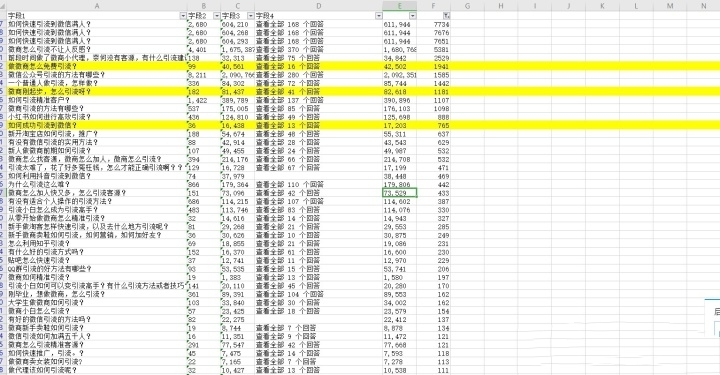Screen dimensions: 720x375
Task: Click cell 查看全部 370 个回答
Action: click(319, 50)
